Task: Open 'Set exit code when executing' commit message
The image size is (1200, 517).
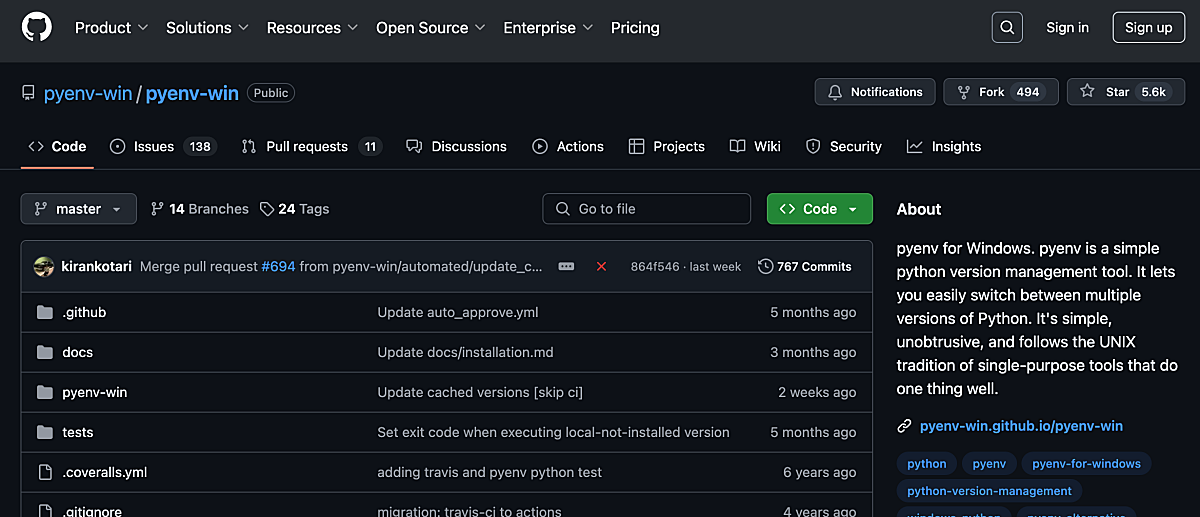Action: [553, 432]
